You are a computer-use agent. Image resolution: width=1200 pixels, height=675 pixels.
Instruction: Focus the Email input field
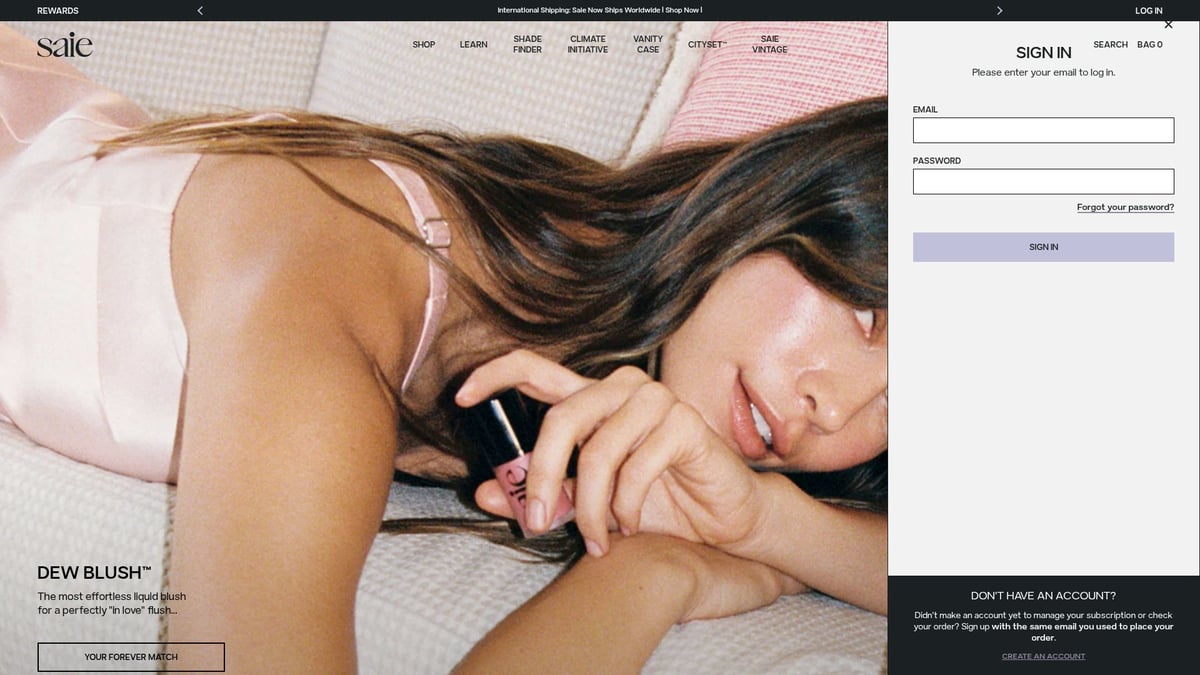click(1043, 130)
